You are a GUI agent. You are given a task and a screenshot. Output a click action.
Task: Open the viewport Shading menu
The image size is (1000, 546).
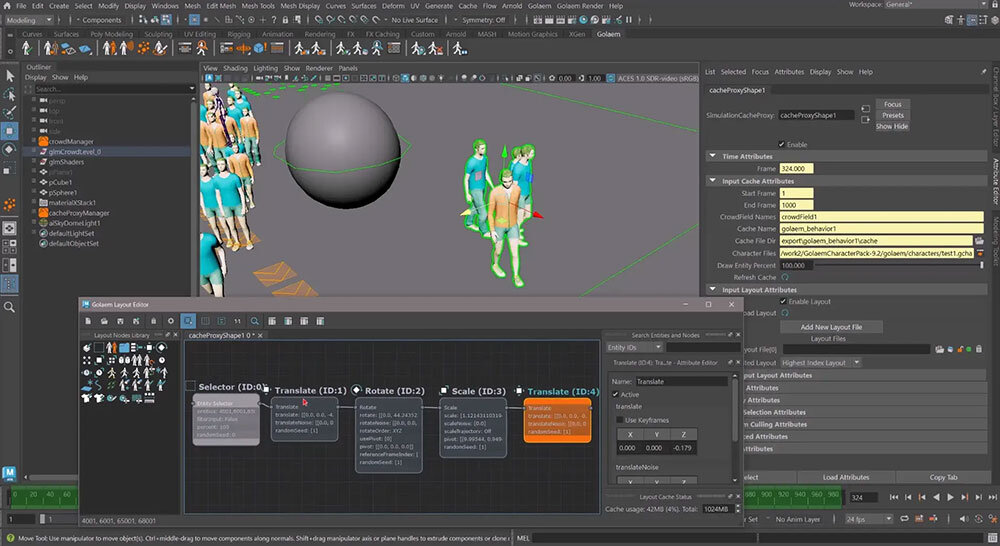click(x=235, y=68)
